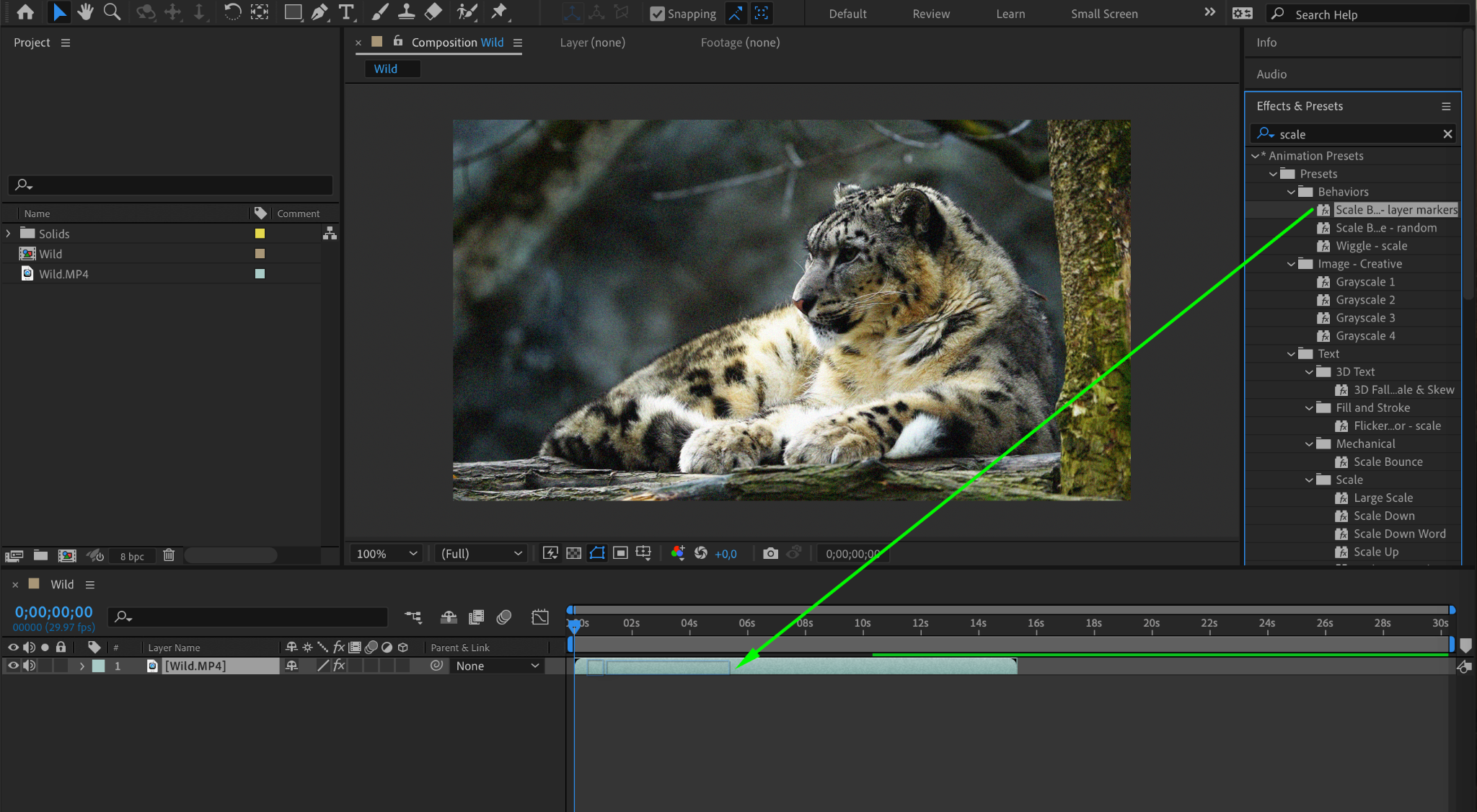Select the Pen tool

(x=319, y=12)
